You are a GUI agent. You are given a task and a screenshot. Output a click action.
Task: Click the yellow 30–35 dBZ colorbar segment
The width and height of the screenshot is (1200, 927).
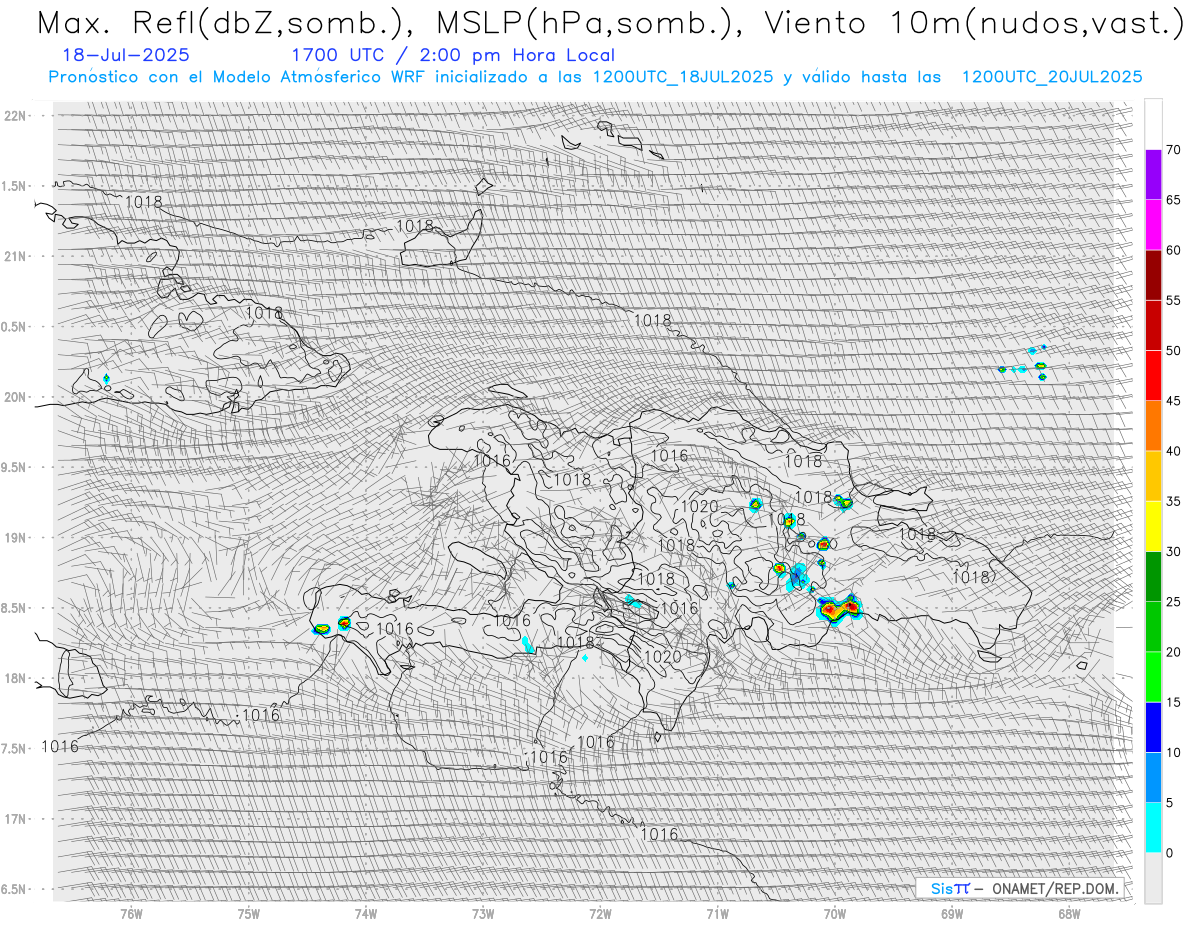pos(1153,526)
